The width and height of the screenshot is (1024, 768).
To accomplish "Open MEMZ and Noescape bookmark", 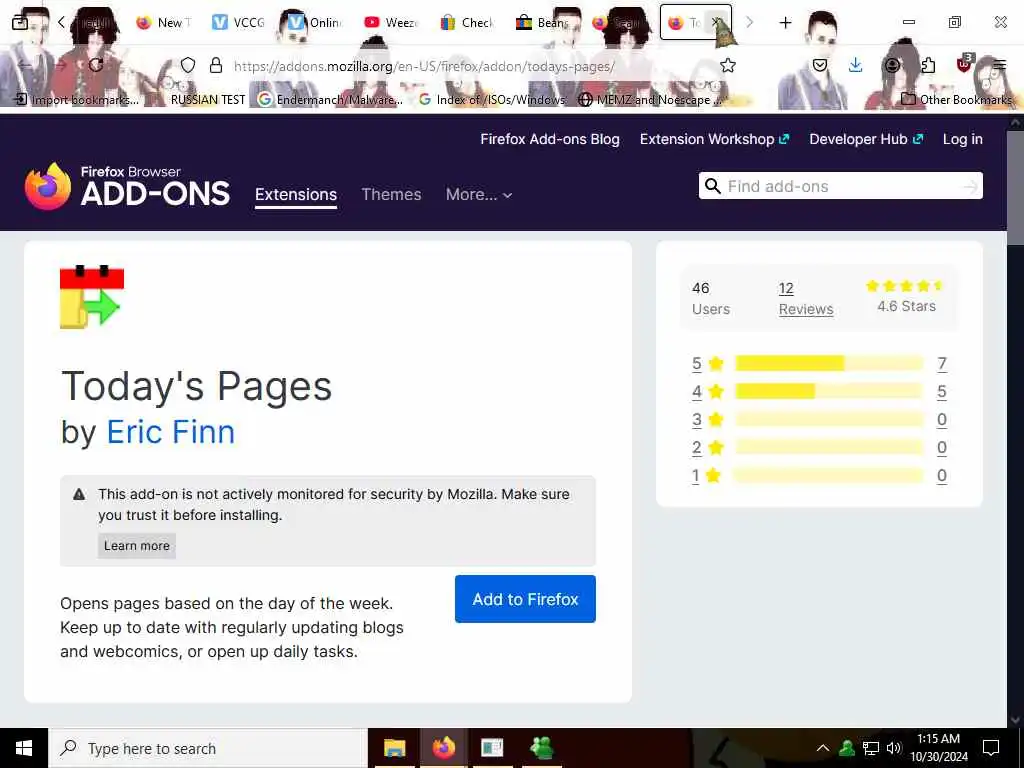I will coord(650,99).
